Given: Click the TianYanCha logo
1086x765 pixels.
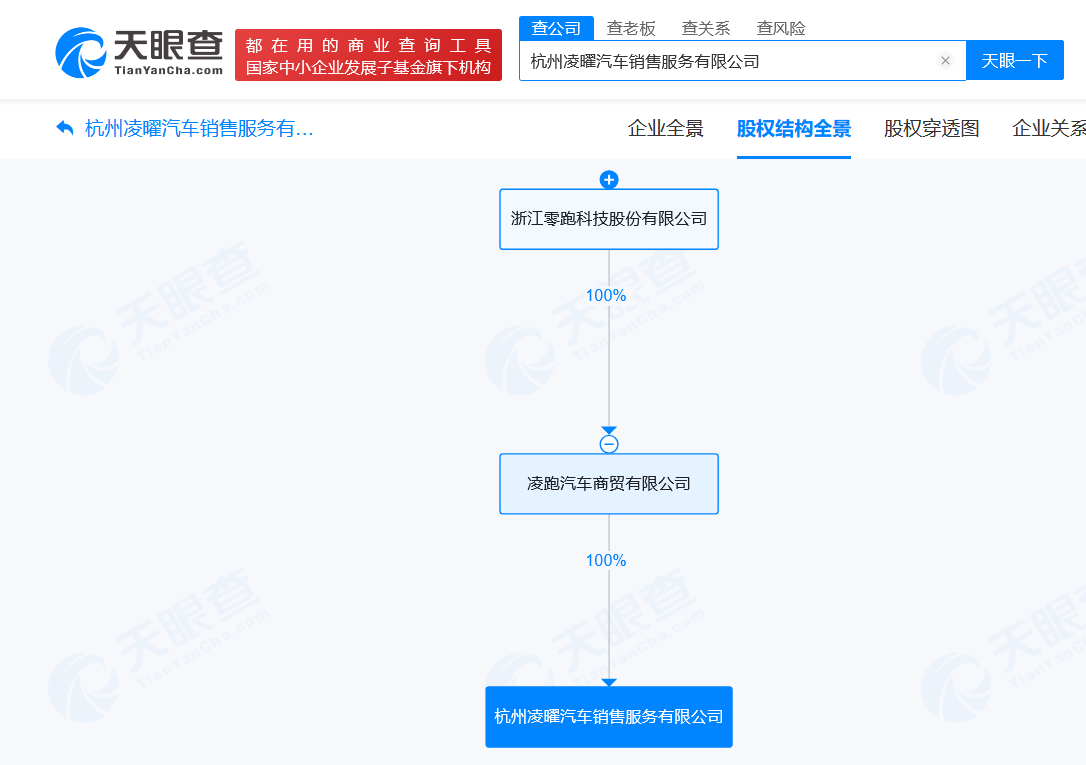Looking at the screenshot, I should tap(139, 53).
